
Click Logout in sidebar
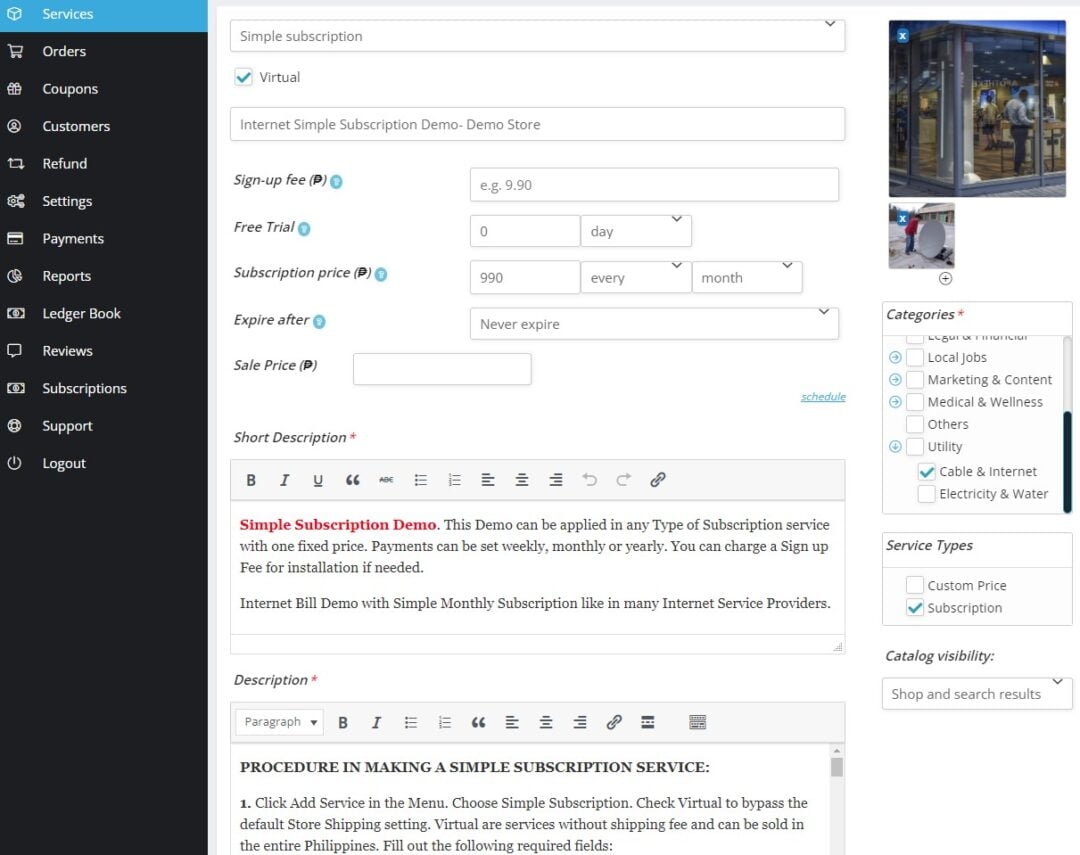[x=103, y=464]
